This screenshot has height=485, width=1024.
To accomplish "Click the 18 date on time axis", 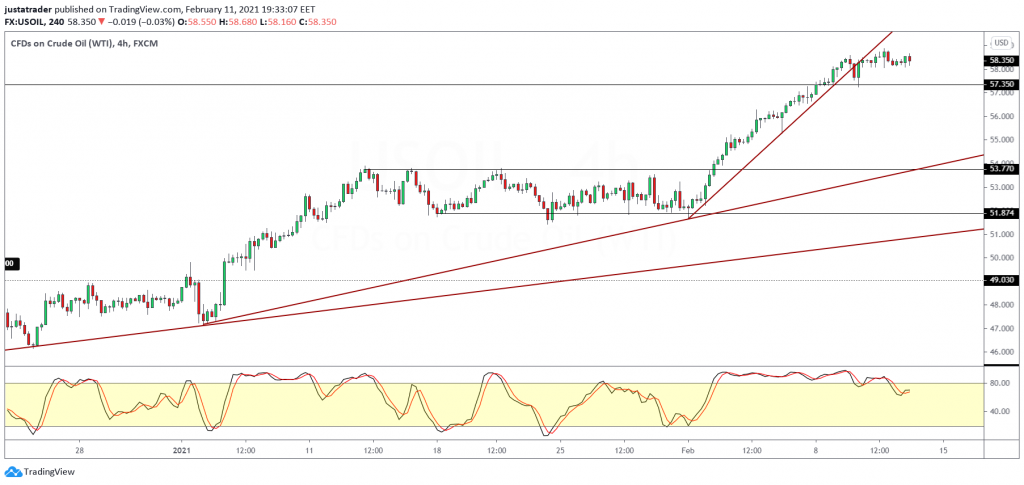I will [437, 450].
